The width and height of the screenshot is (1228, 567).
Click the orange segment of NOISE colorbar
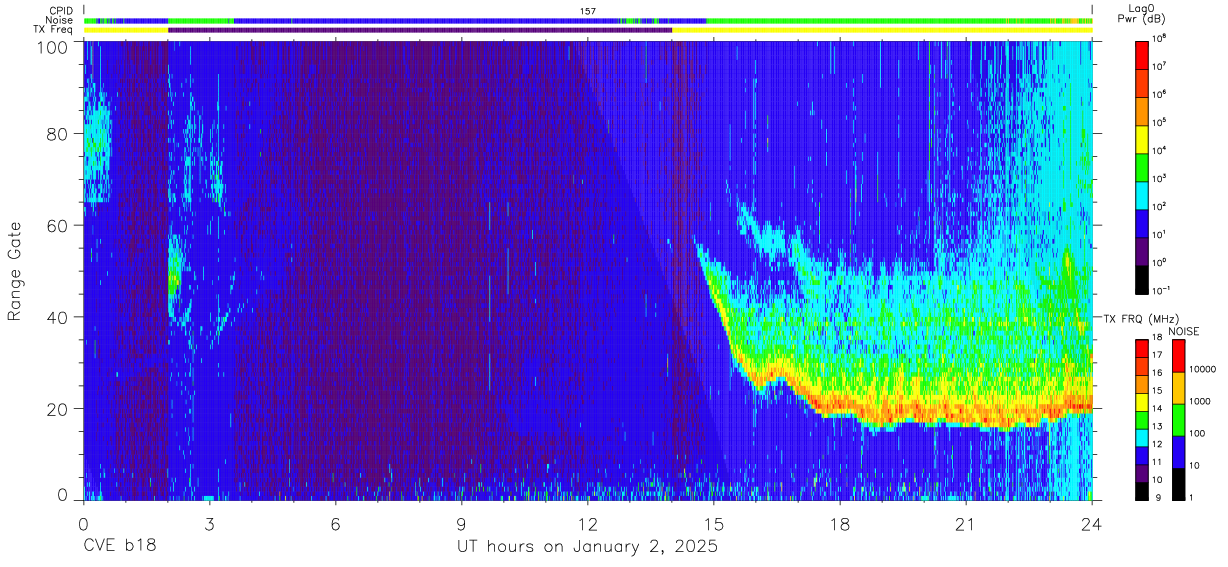(x=1178, y=388)
